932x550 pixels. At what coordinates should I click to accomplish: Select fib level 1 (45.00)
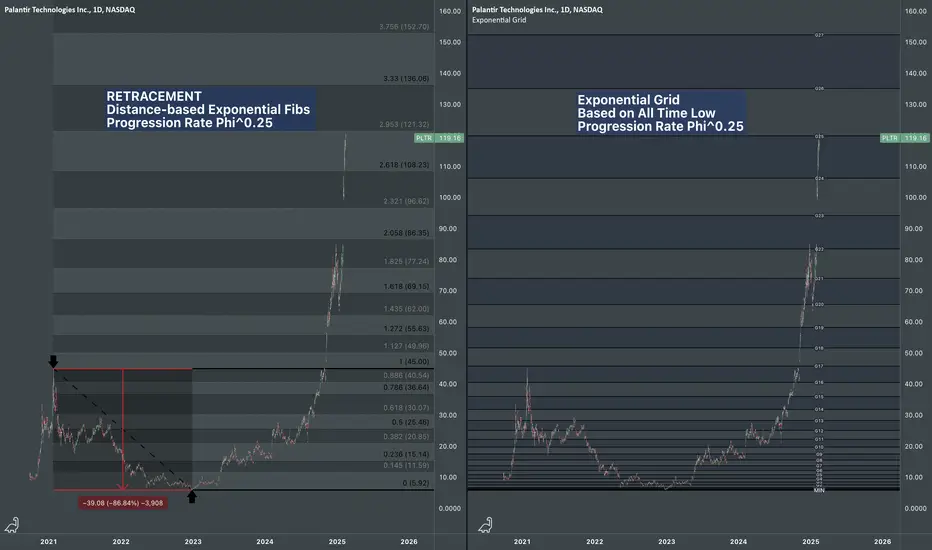[414, 362]
